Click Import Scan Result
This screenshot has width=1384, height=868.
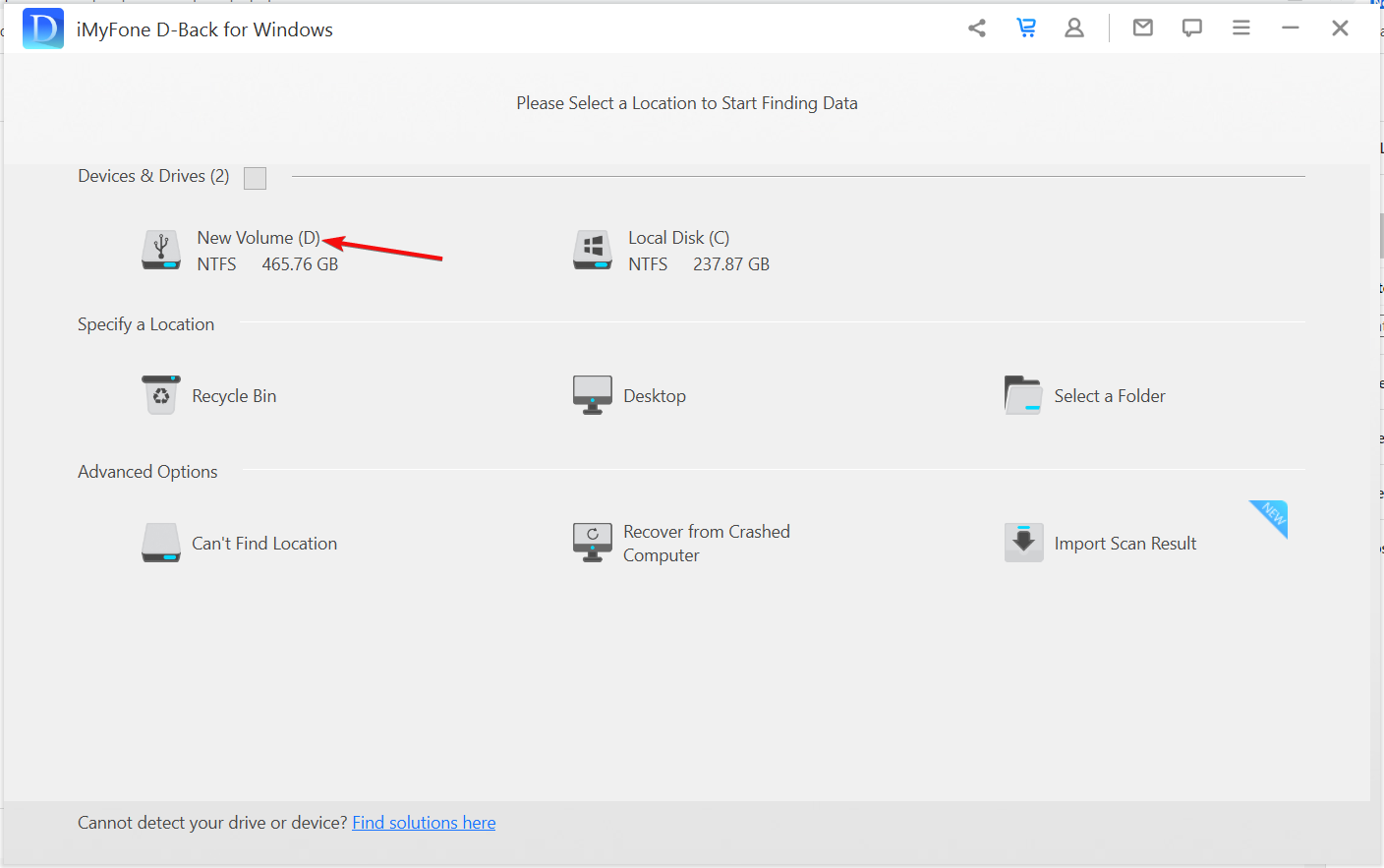click(1101, 544)
